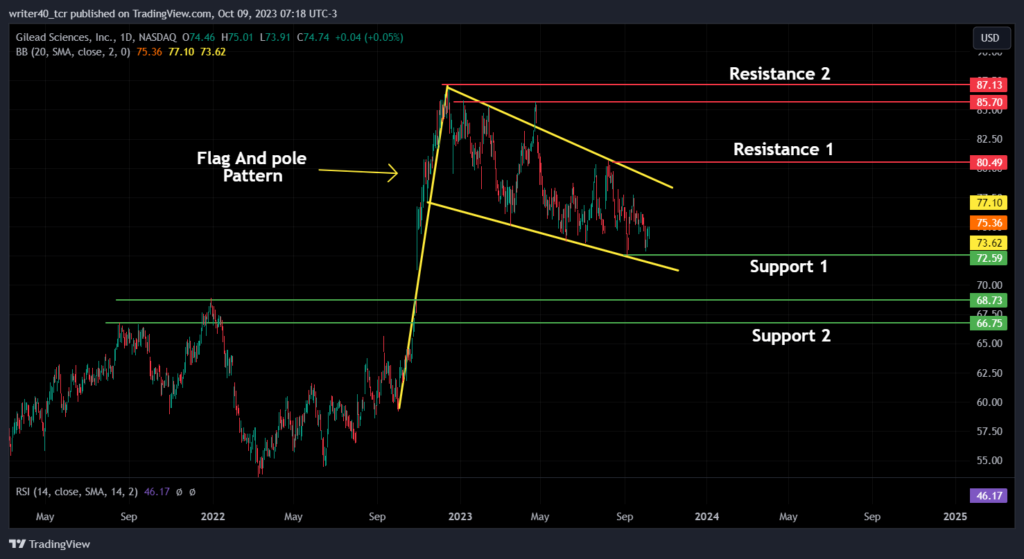Click the Support 2 text annotation
This screenshot has height=559, width=1024.
(x=791, y=336)
